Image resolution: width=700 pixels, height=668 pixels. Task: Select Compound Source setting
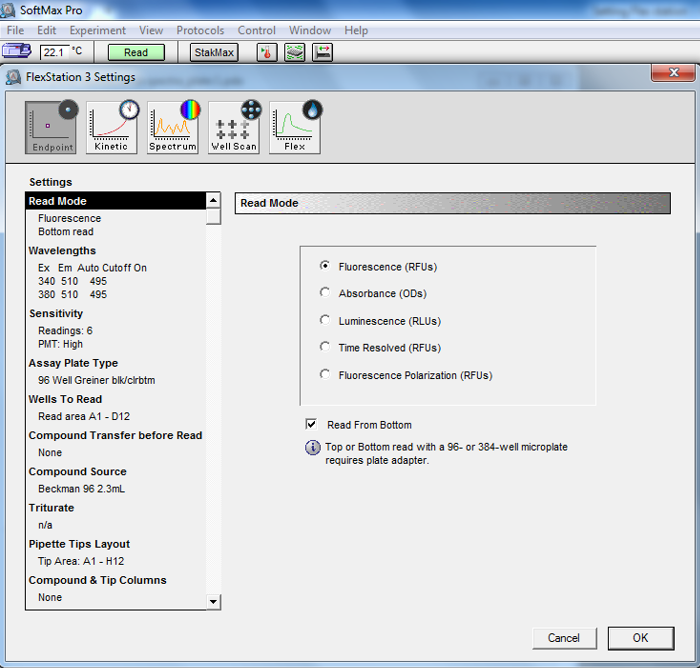(77, 472)
